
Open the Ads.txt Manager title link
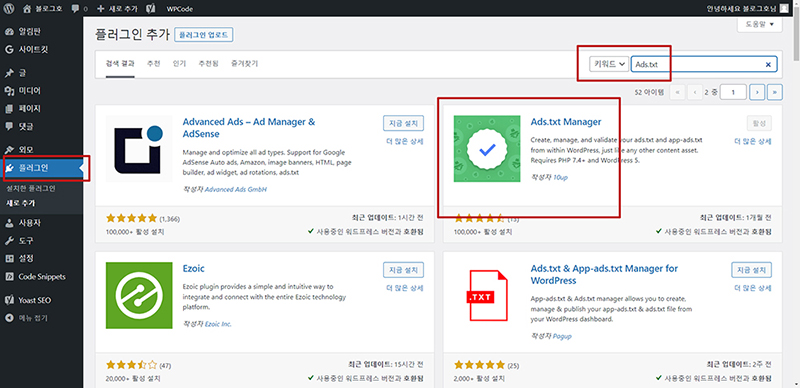tap(566, 122)
